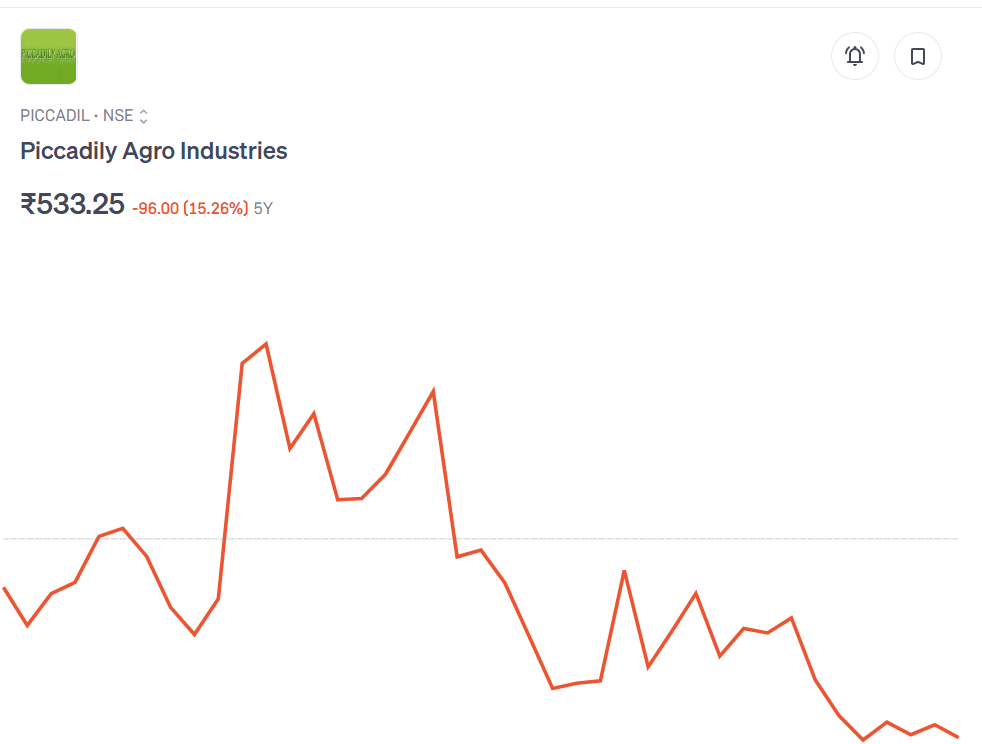The width and height of the screenshot is (982, 744).
Task: Click the rightmost end of the price line
Action: [958, 737]
